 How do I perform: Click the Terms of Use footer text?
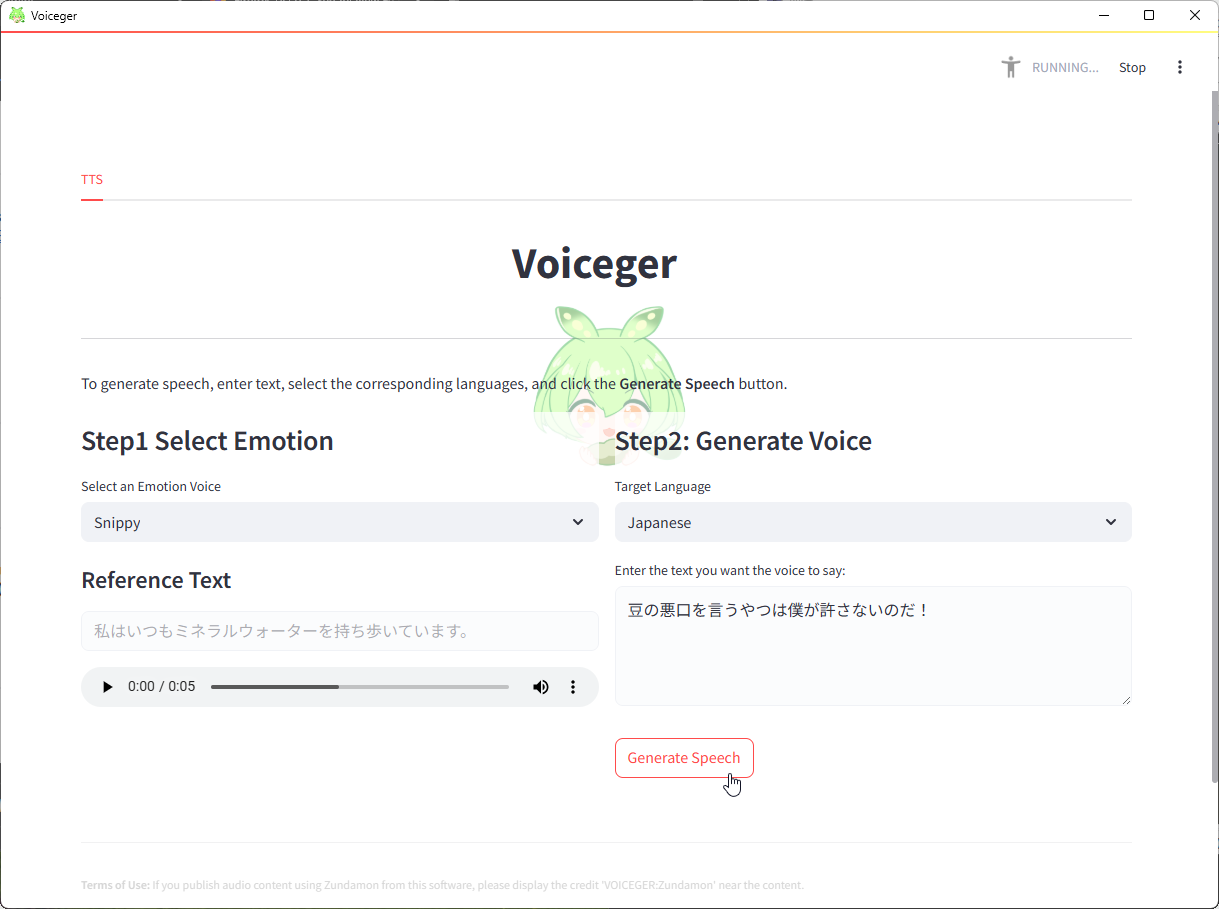(x=115, y=885)
